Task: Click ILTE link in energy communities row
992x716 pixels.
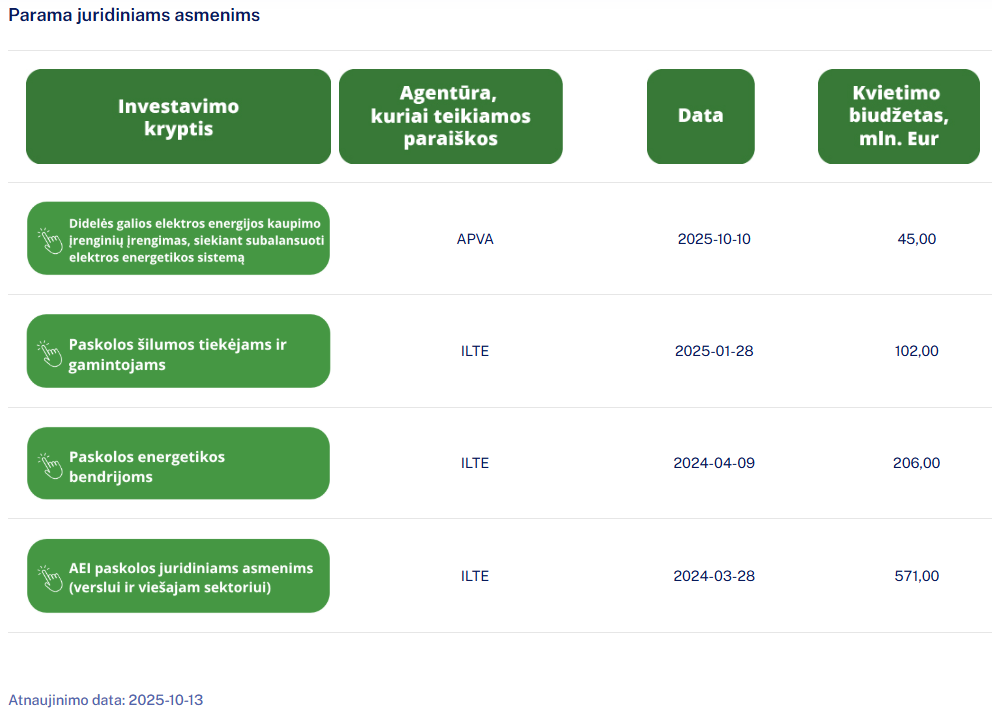Action: pos(475,463)
